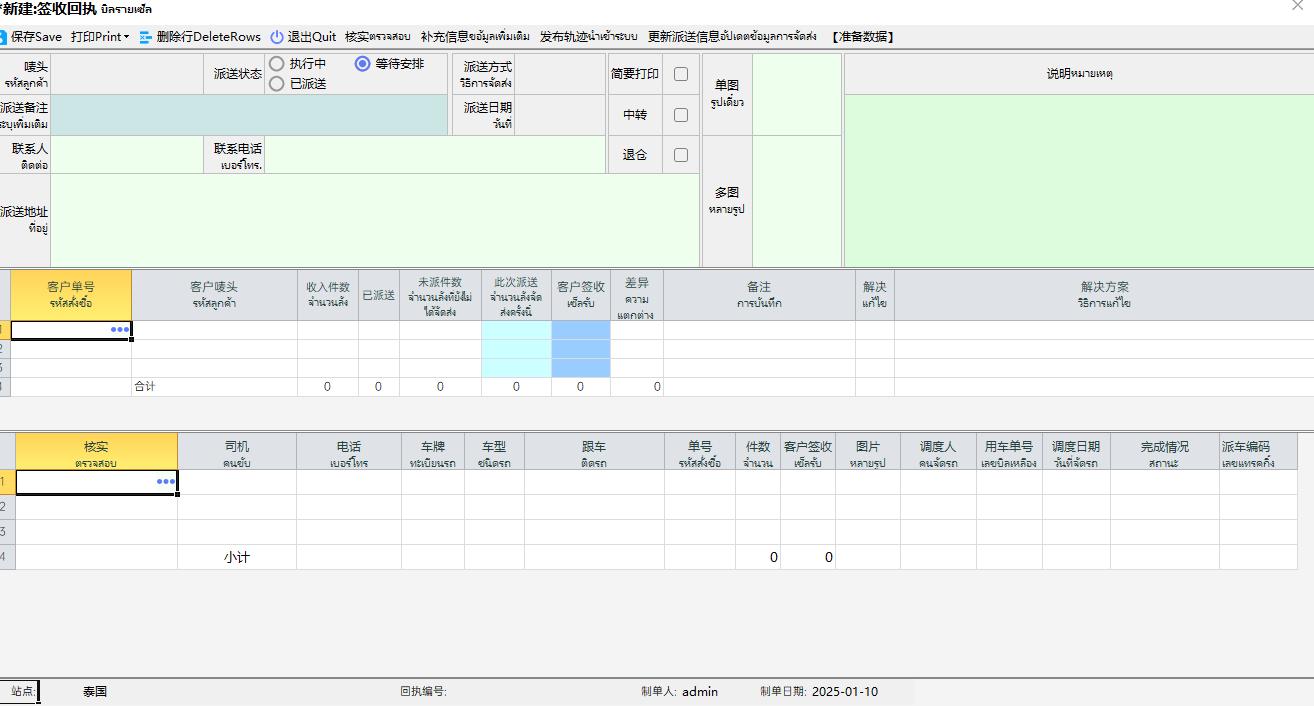Click the 客户签收 header in upper grid
This screenshot has width=1314, height=706.
[x=581, y=294]
